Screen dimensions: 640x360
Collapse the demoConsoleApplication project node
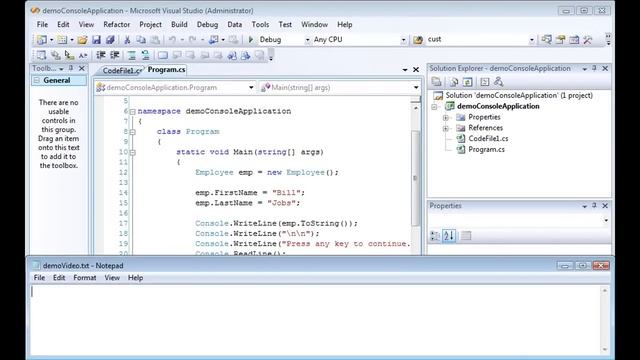(x=434, y=107)
